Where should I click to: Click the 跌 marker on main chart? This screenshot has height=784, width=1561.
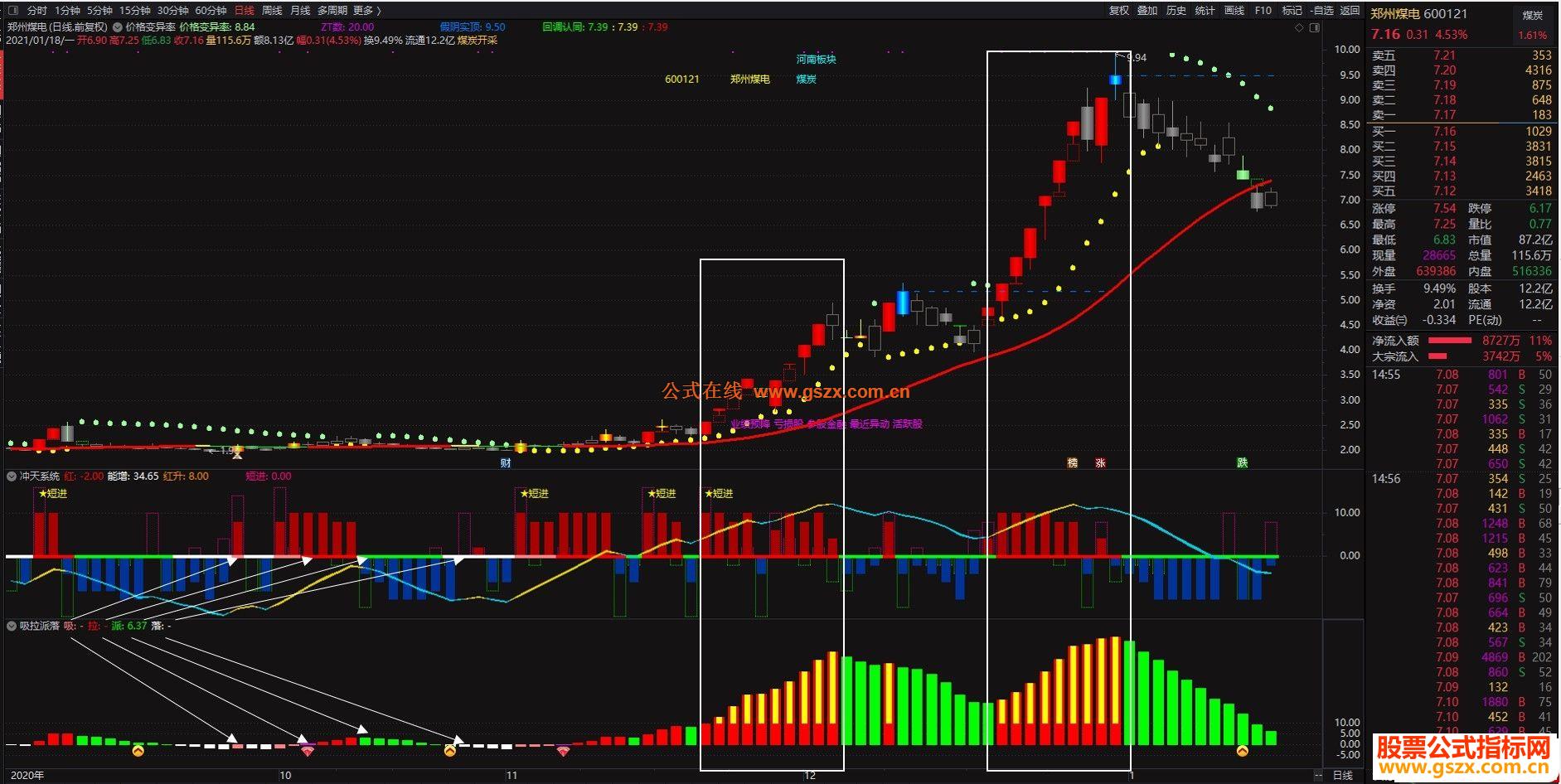point(1242,463)
